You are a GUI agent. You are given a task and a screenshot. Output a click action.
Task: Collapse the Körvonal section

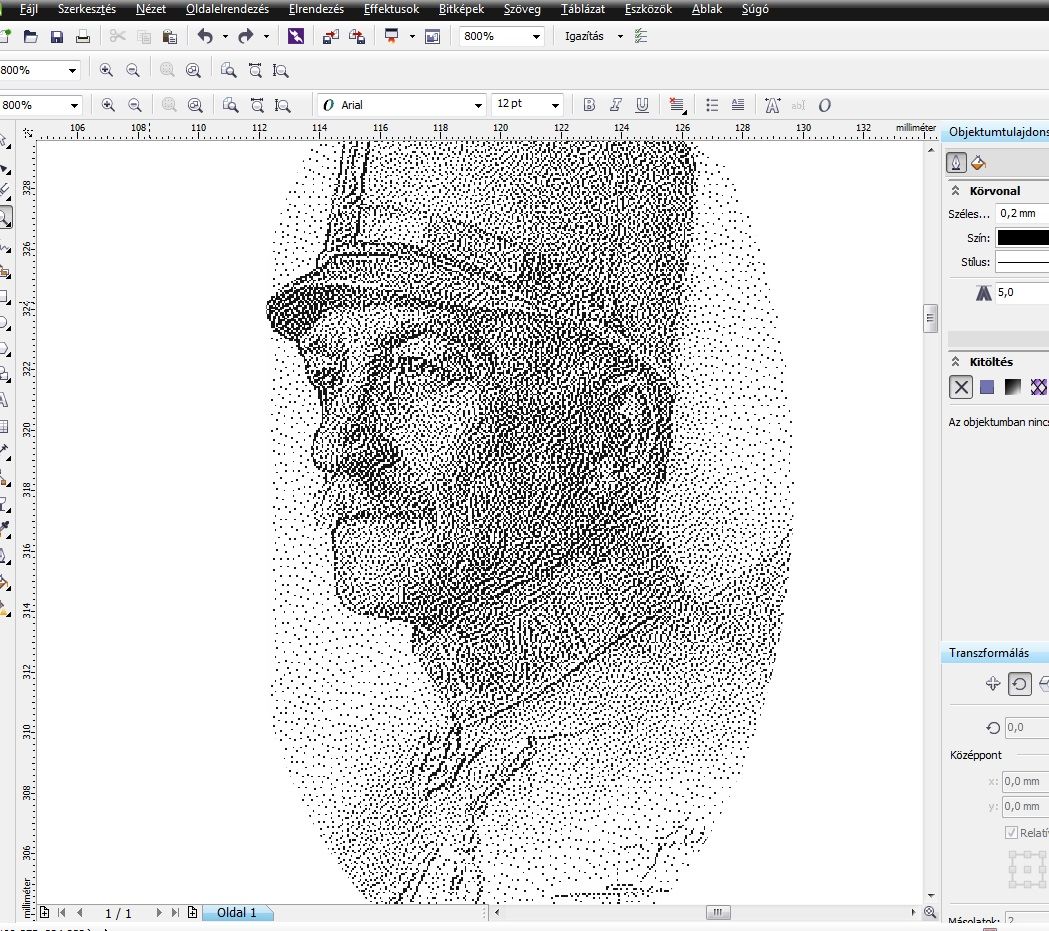(956, 191)
